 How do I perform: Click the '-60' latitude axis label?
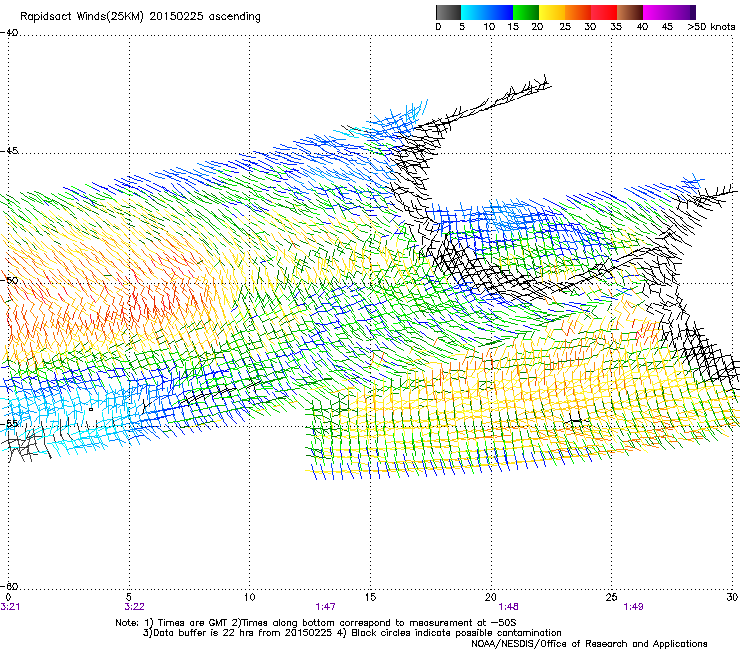point(9,586)
